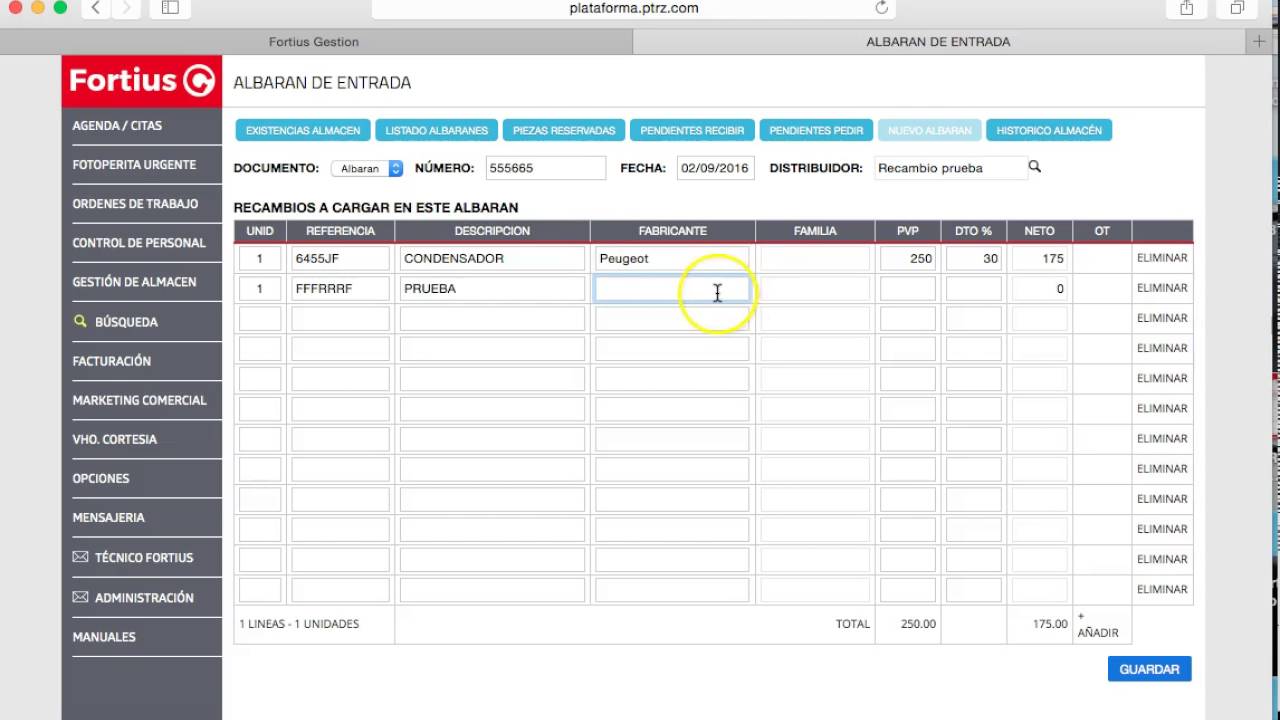1280x720 pixels.
Task: Click PENDIENTES PEDIR button
Action: [816, 131]
